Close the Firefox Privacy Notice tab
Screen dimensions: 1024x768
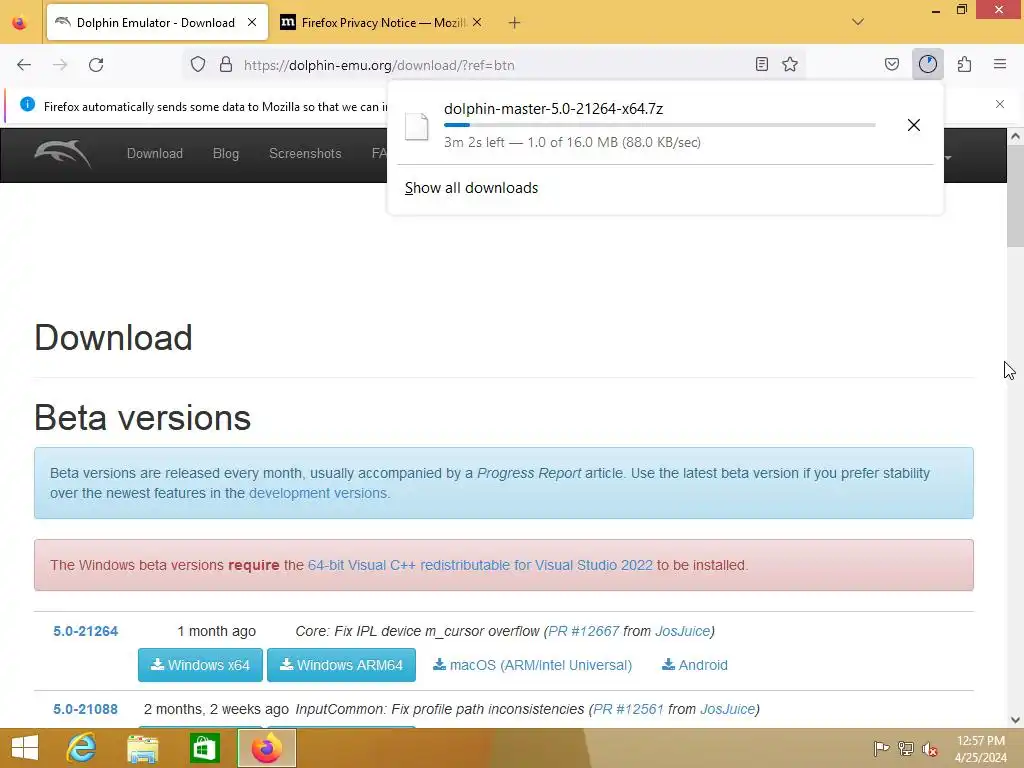[x=477, y=22]
